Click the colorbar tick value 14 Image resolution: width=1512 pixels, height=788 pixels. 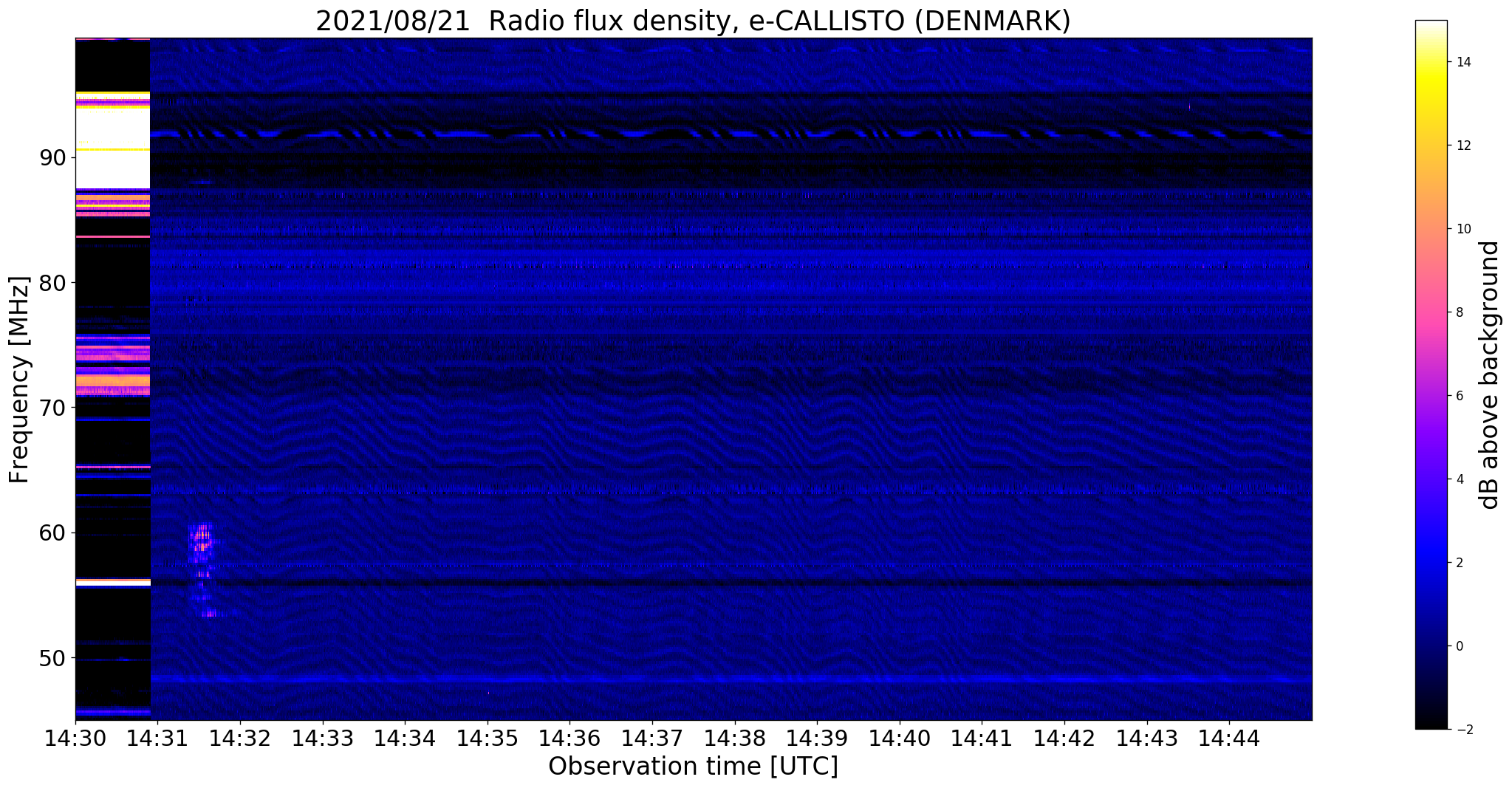(1463, 62)
